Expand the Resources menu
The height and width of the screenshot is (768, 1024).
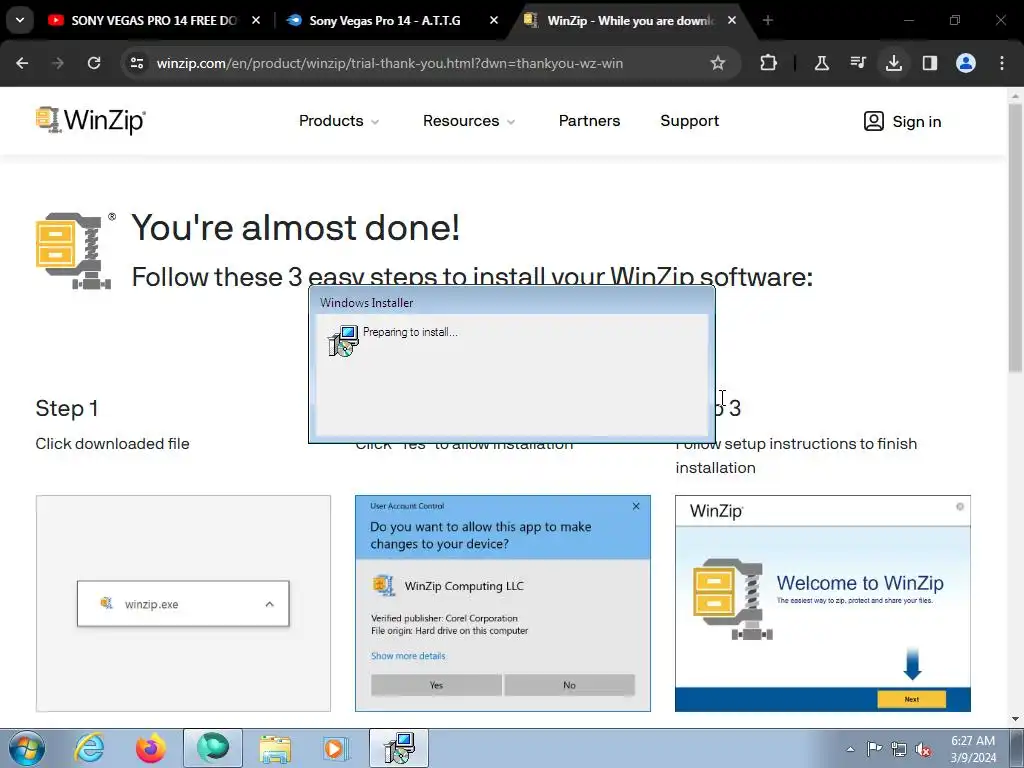(469, 121)
